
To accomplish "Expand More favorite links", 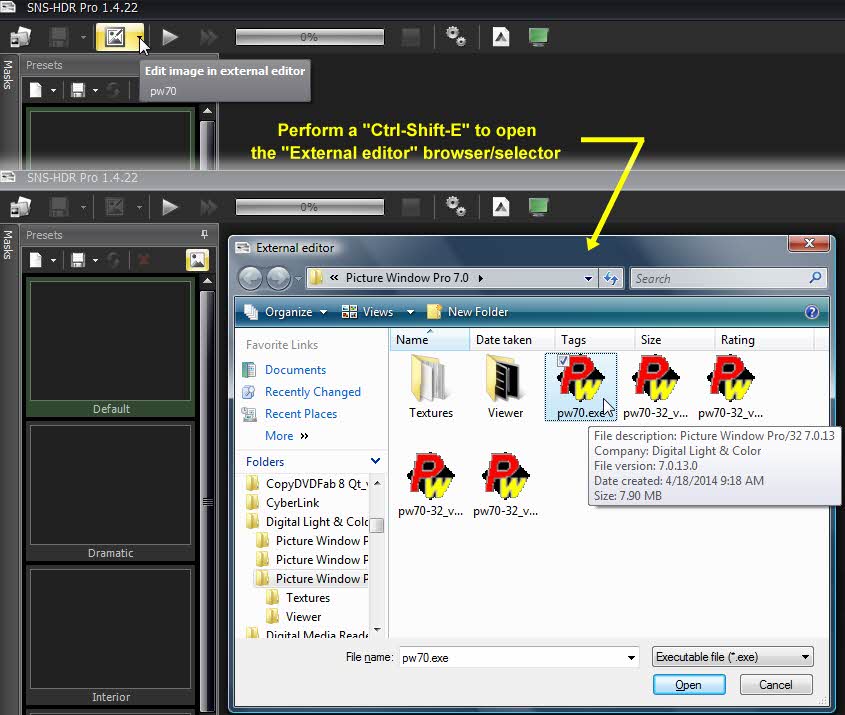I will coord(286,436).
